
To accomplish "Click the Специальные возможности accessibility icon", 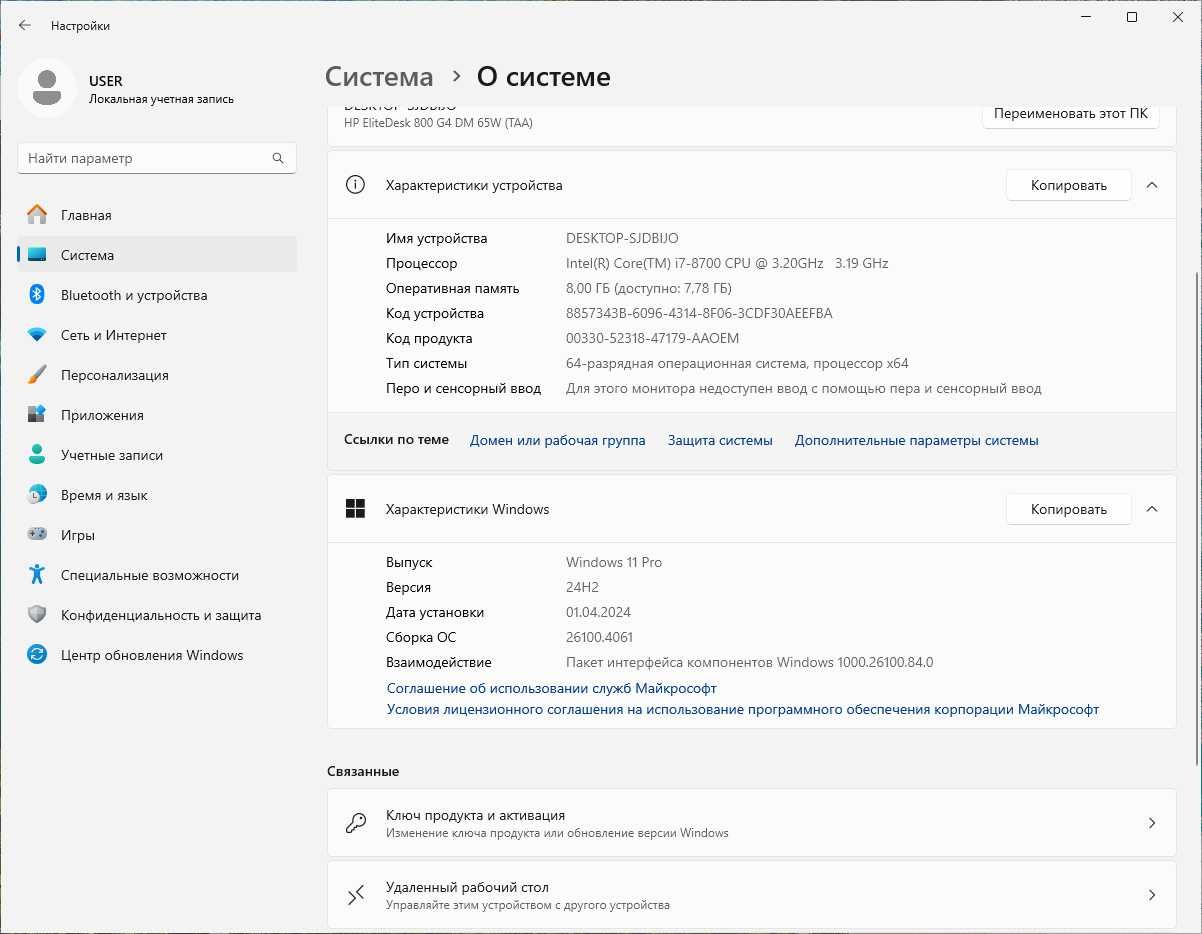I will 37,575.
